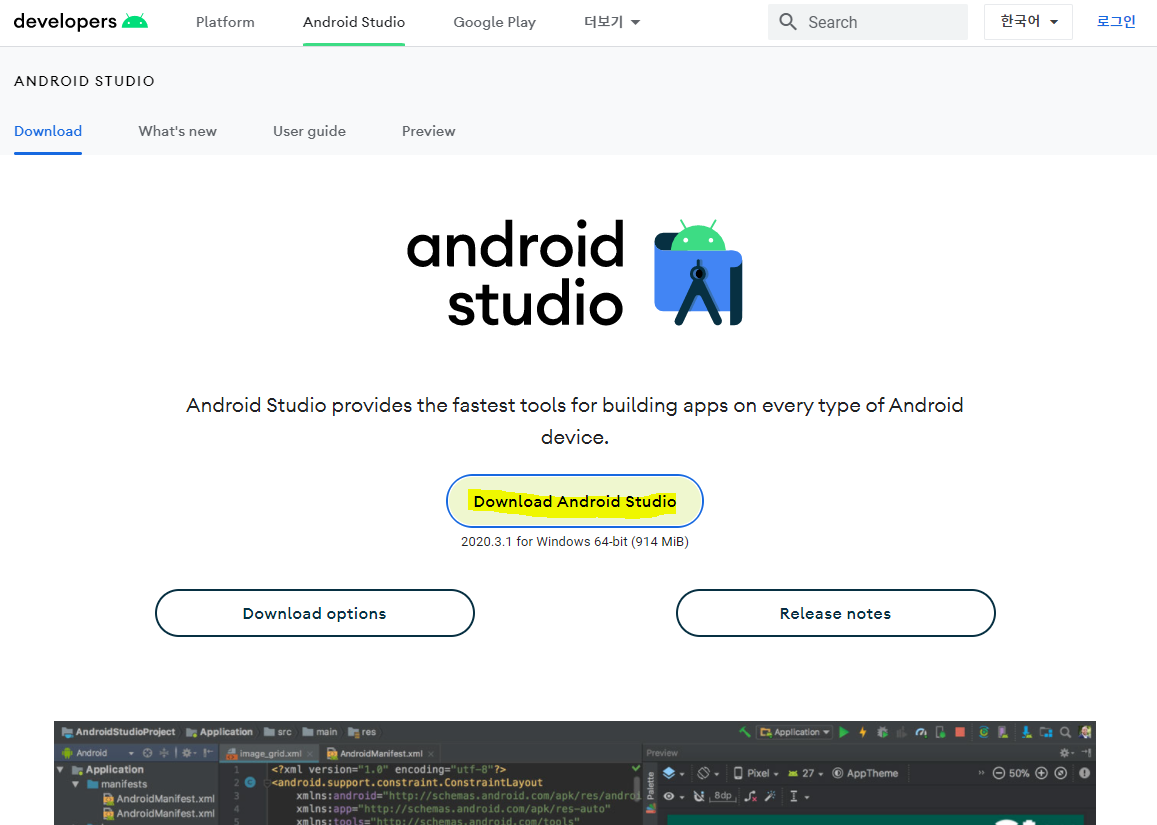The width and height of the screenshot is (1157, 825).
Task: Click the 'main' breadcrumb in IDE image
Action: pyautogui.click(x=320, y=732)
